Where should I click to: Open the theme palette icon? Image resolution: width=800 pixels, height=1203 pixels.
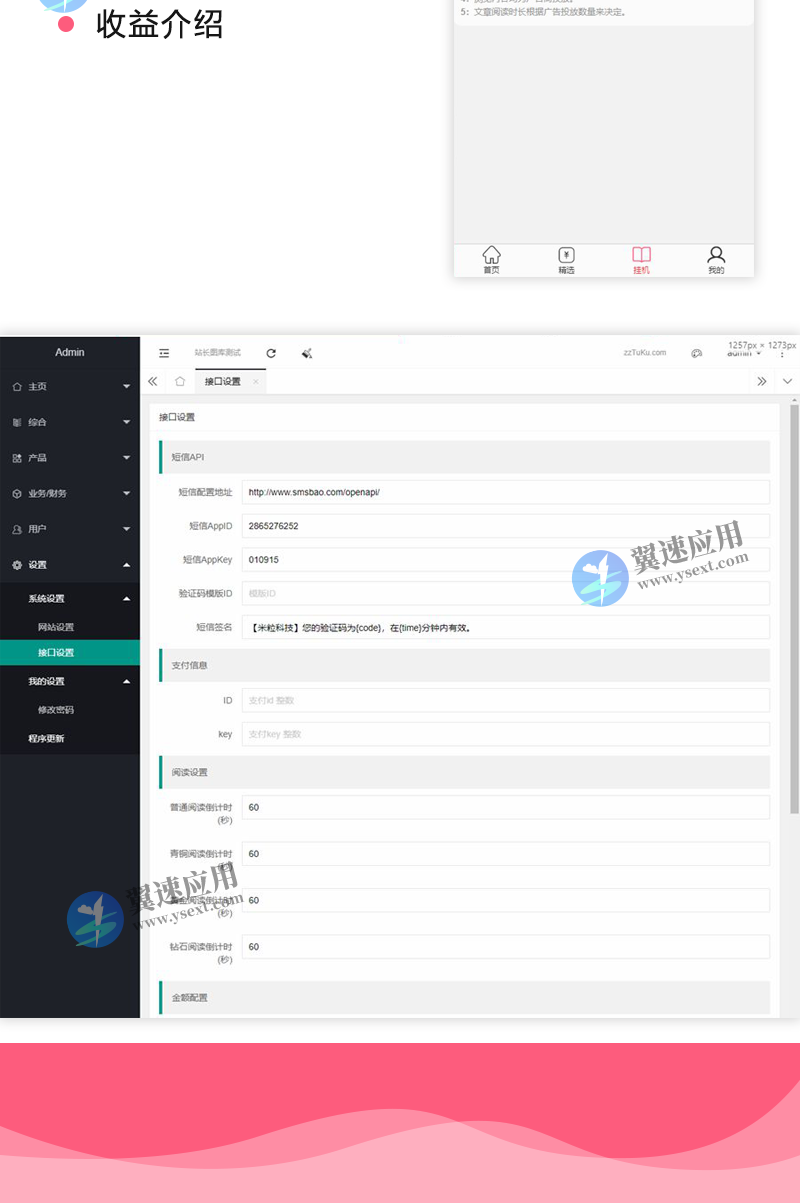pyautogui.click(x=696, y=353)
